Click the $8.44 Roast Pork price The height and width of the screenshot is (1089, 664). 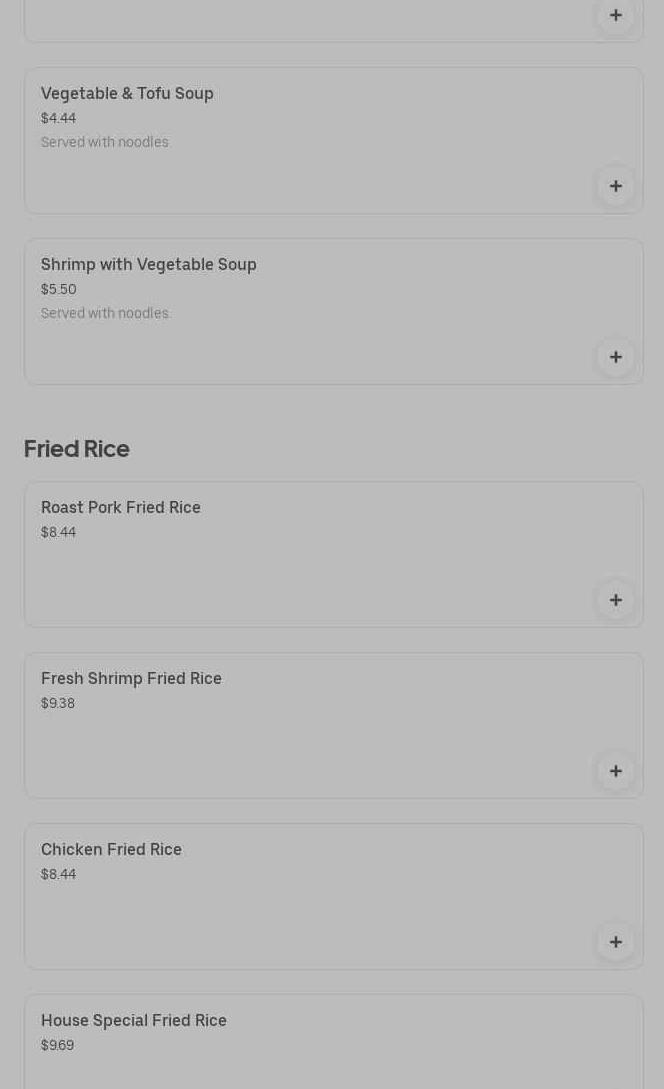click(x=58, y=532)
